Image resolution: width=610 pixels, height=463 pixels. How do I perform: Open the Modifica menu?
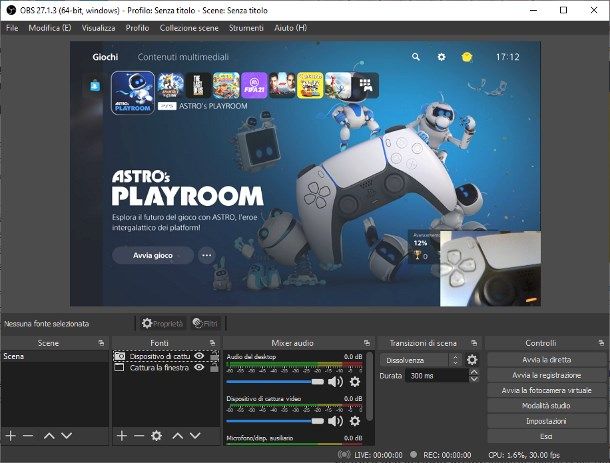50,28
